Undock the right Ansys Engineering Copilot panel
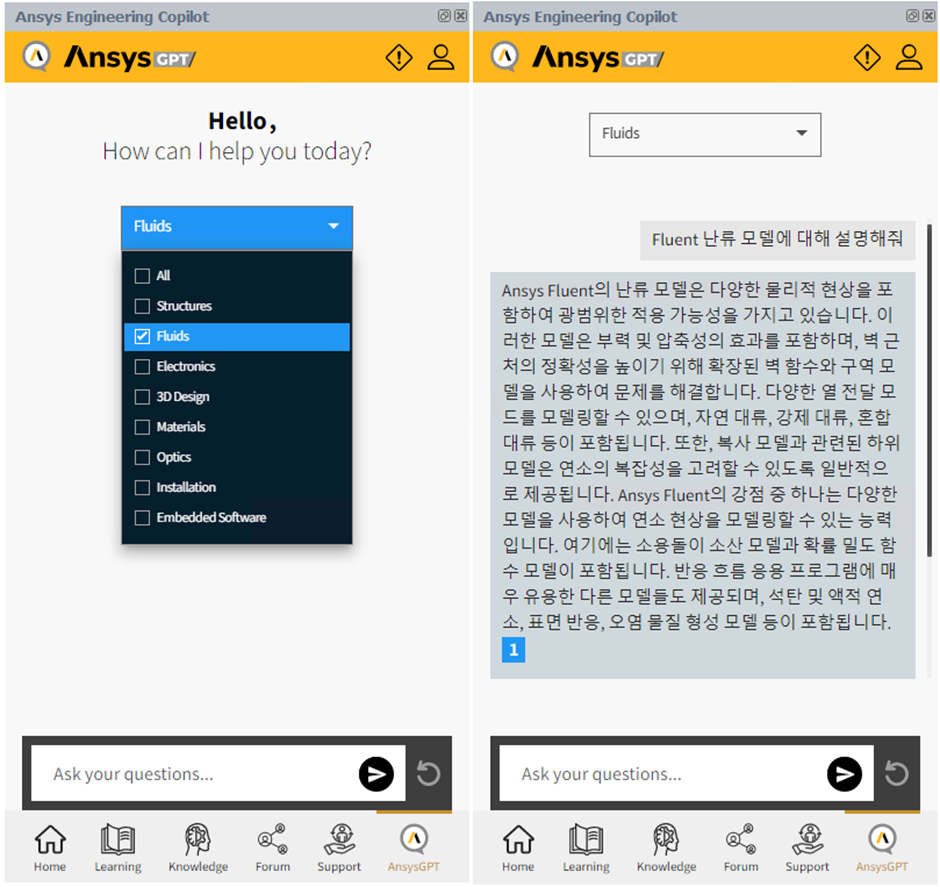This screenshot has width=940, height=887. [x=912, y=16]
